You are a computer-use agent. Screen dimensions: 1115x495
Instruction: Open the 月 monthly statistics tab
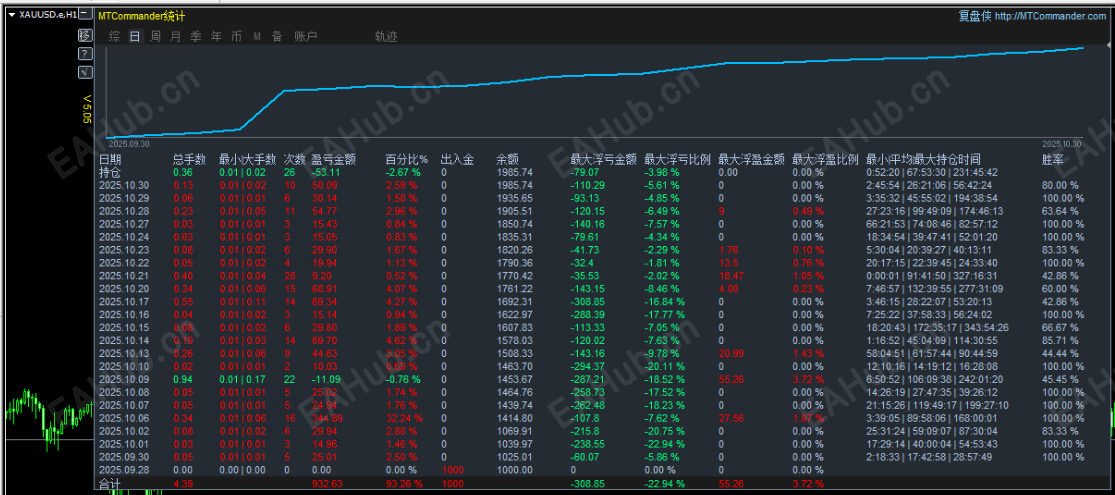[176, 36]
